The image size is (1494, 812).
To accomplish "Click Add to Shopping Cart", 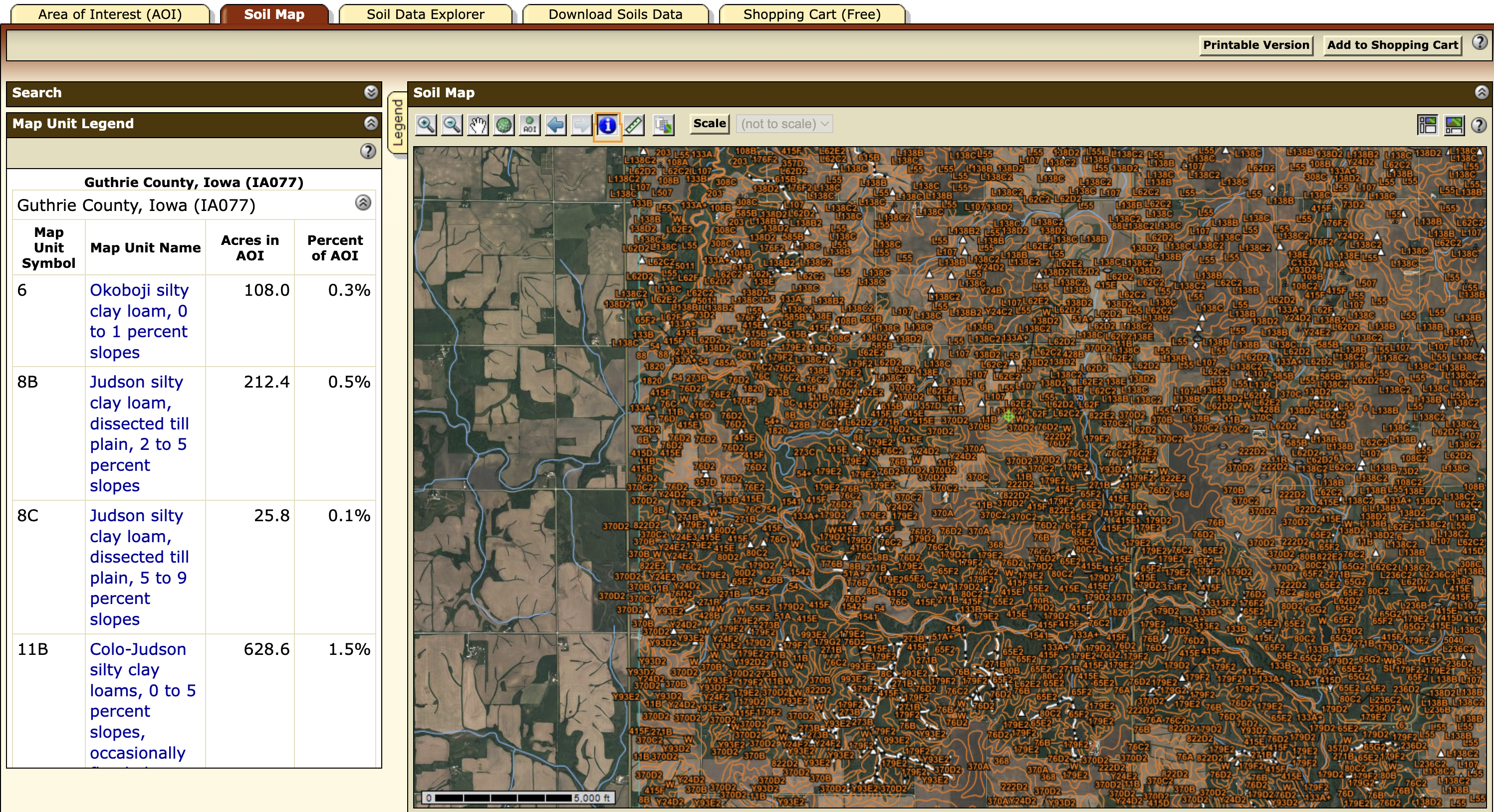I will pos(1392,45).
